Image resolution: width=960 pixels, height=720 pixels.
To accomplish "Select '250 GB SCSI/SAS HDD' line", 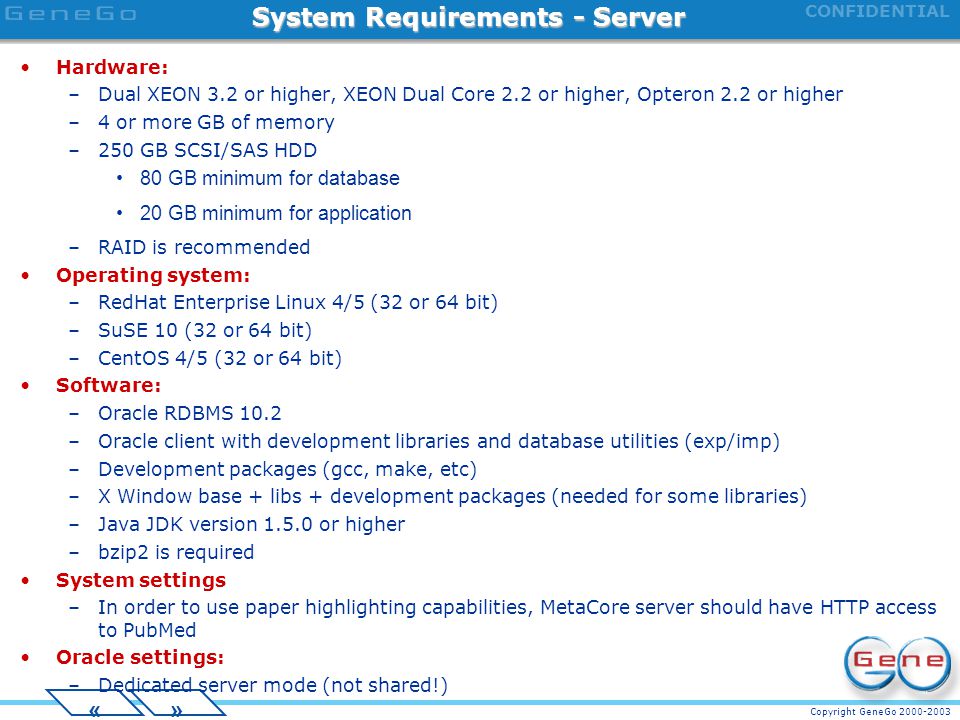I will [x=208, y=150].
